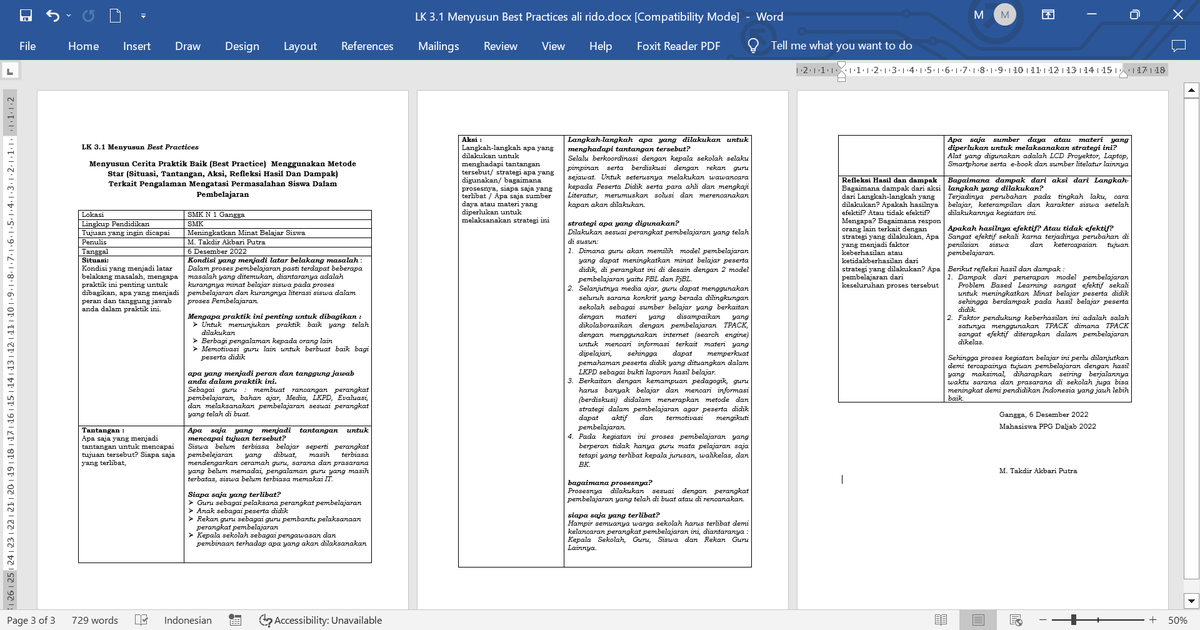1200x630 pixels.
Task: Click the macro recording icon in status bar
Action: tap(237, 620)
